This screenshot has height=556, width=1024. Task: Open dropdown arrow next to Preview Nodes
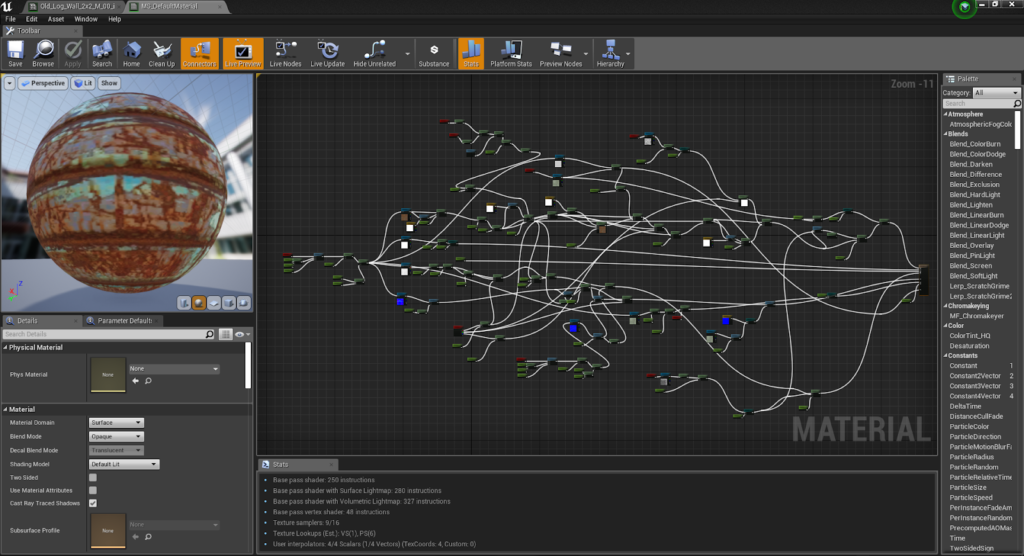click(x=586, y=54)
